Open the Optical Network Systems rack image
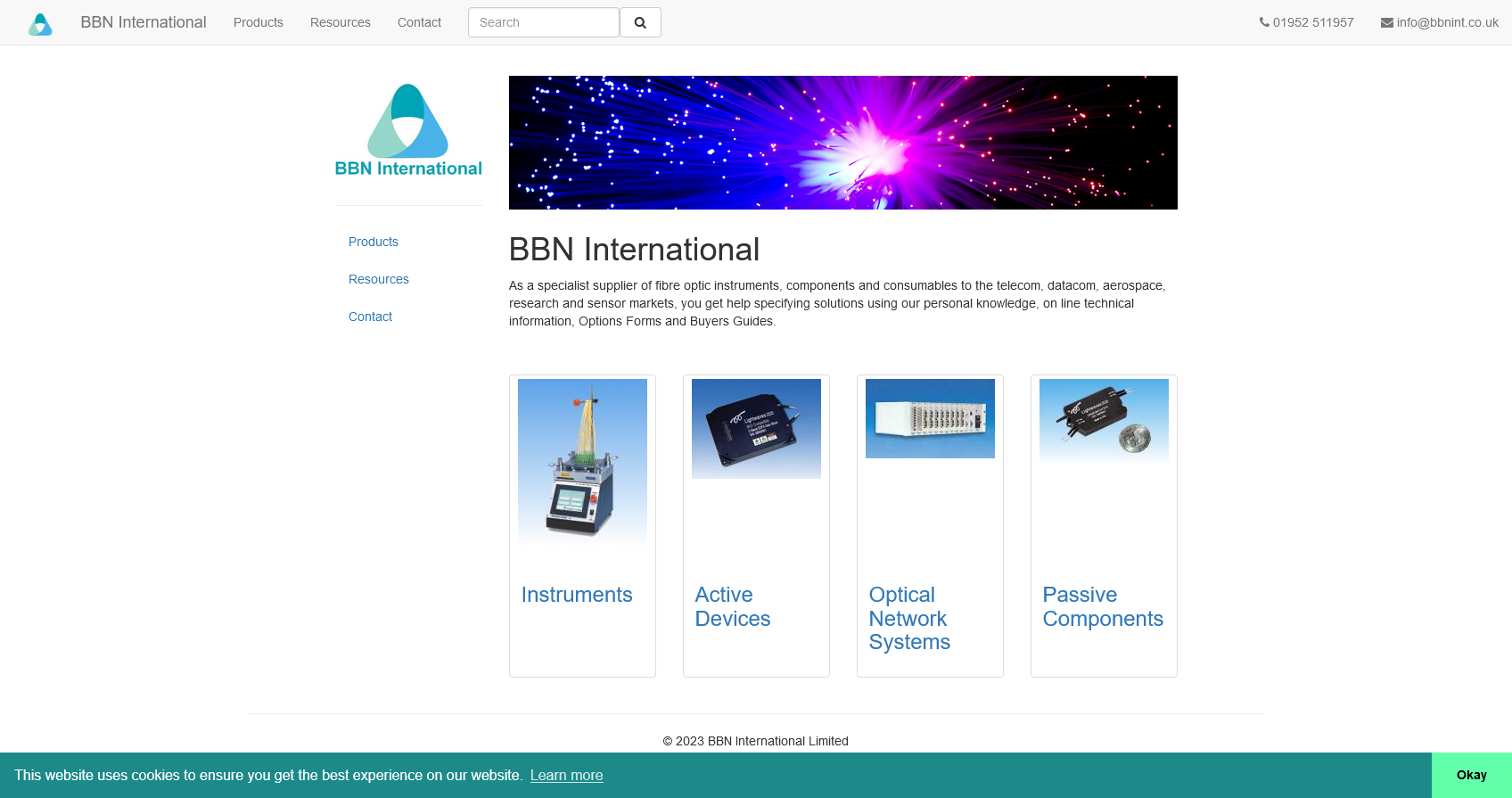Screen dimensions: 1512x798 pyautogui.click(x=930, y=418)
